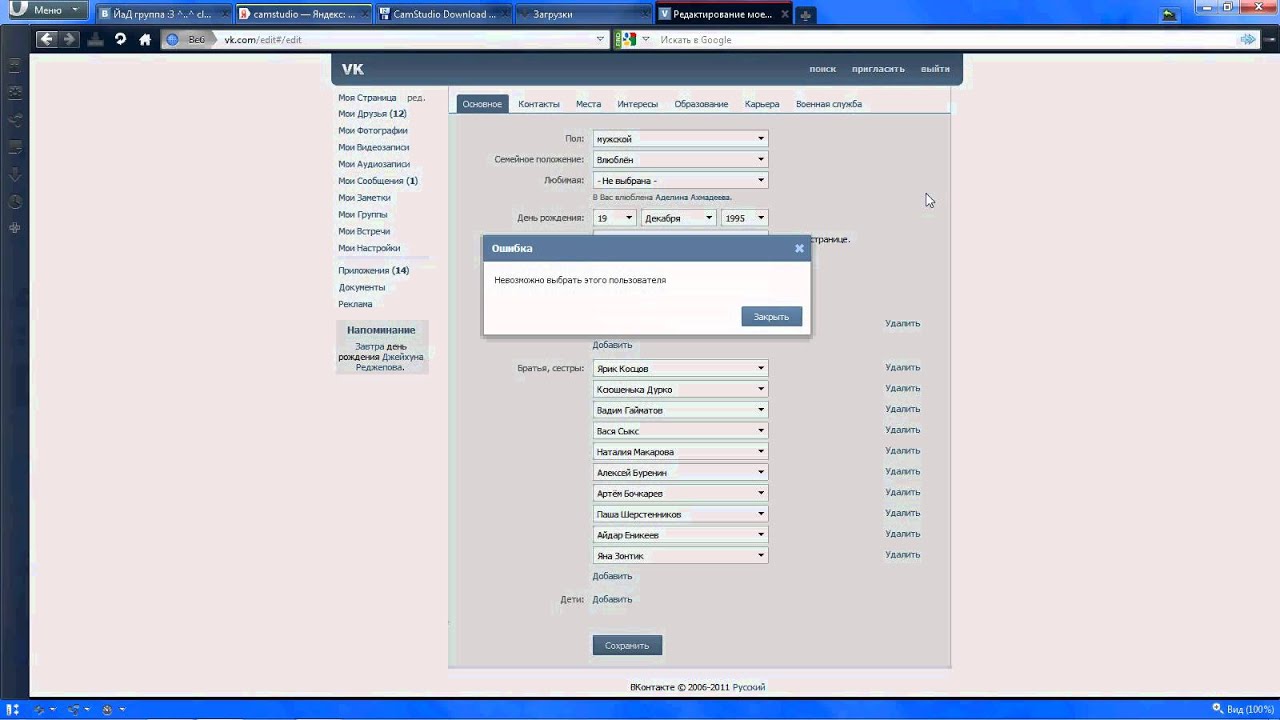This screenshot has width=1280, height=720.
Task: Expand the Пол dropdown showing мужской
Action: click(680, 139)
